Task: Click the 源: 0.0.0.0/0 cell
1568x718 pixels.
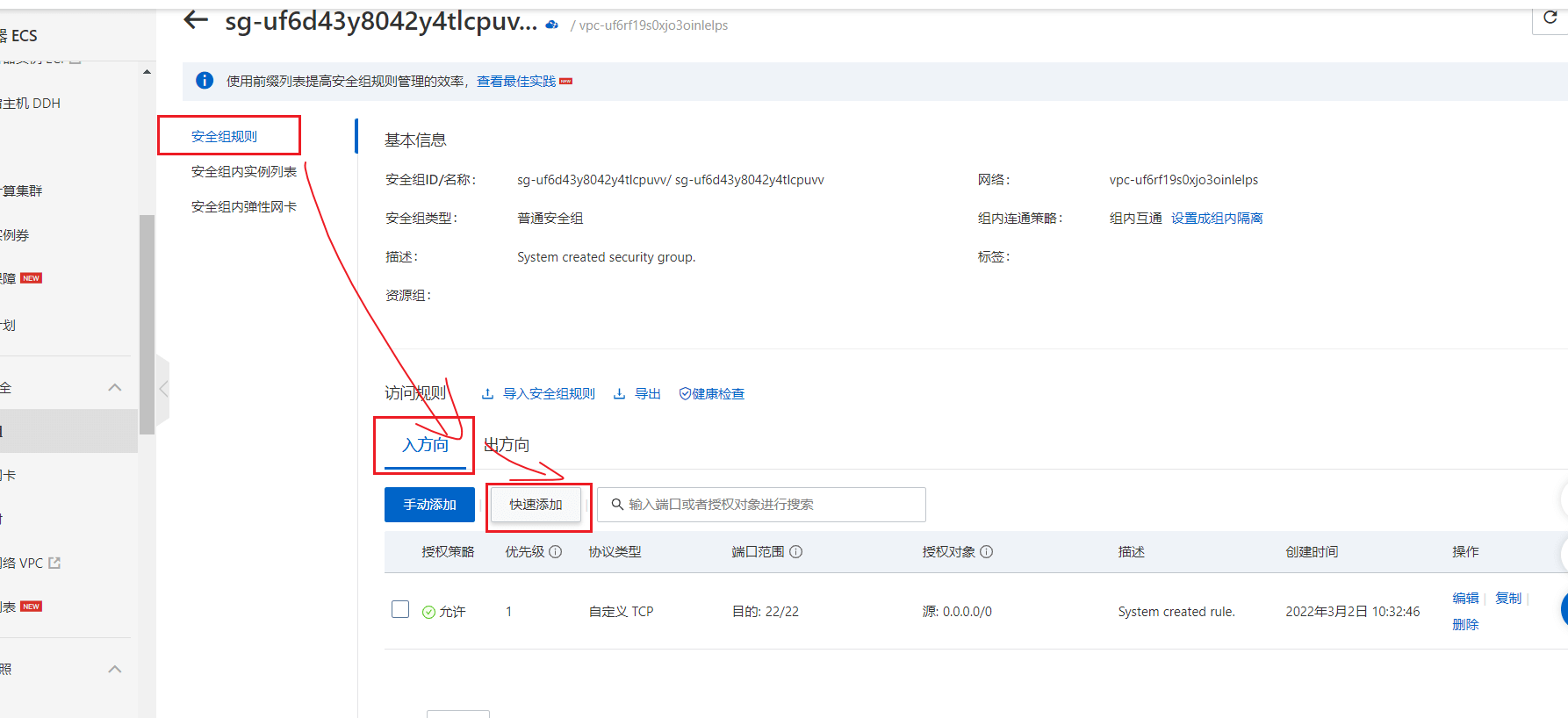Action: coord(957,612)
